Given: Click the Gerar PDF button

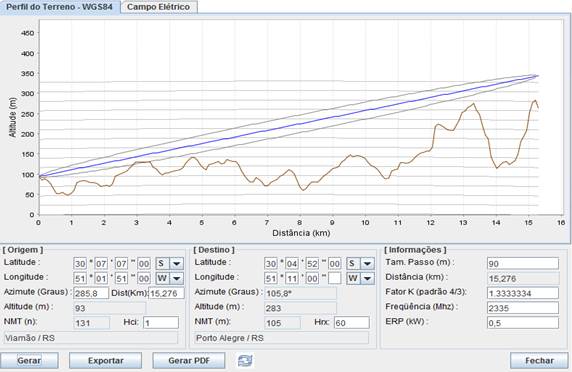Looking at the screenshot, I should click(189, 360).
